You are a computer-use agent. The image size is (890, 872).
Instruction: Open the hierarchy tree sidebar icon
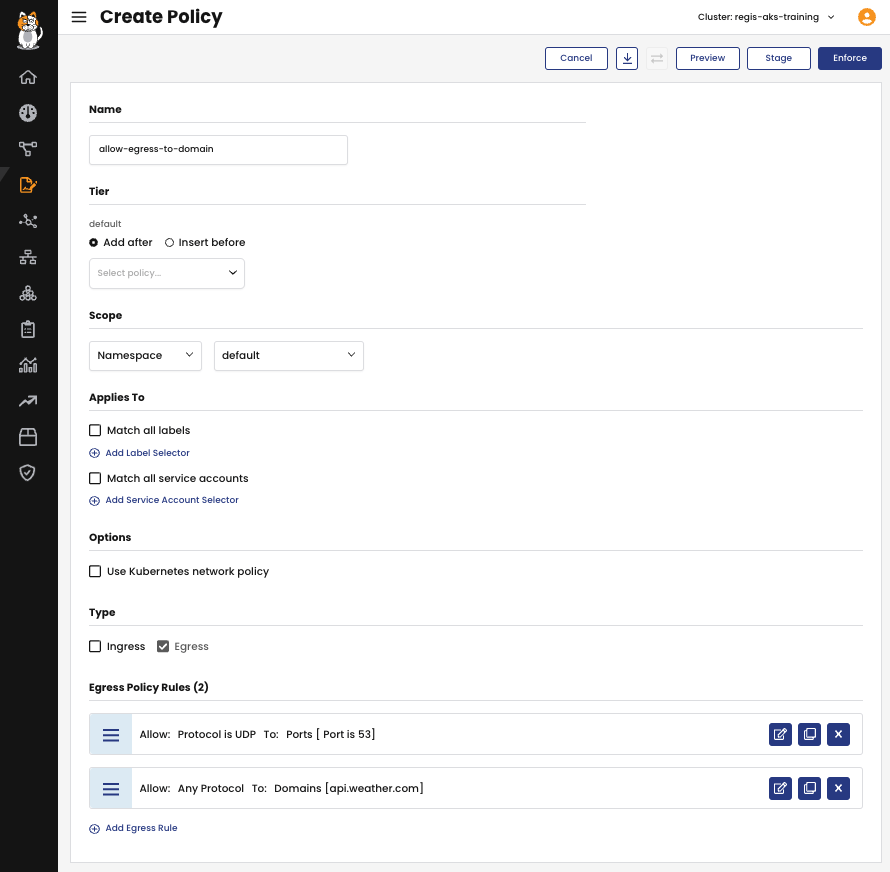(28, 257)
